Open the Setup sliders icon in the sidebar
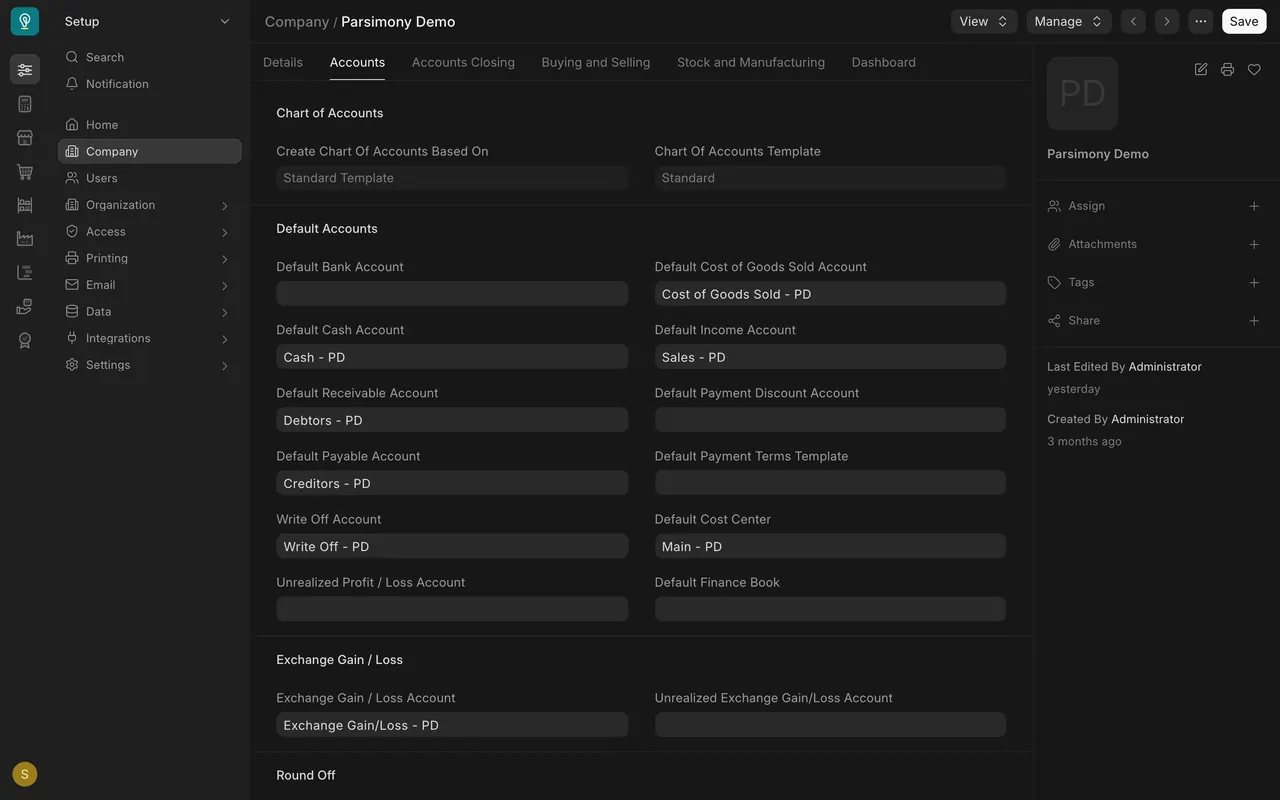Image resolution: width=1280 pixels, height=800 pixels. point(25,70)
